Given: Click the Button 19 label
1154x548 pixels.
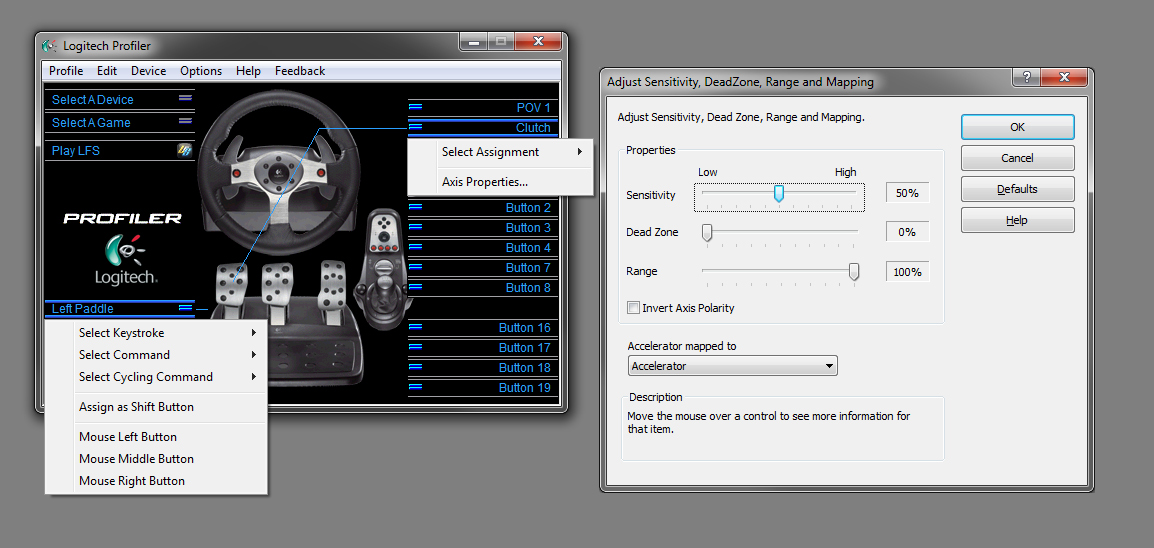Looking at the screenshot, I should tap(525, 388).
